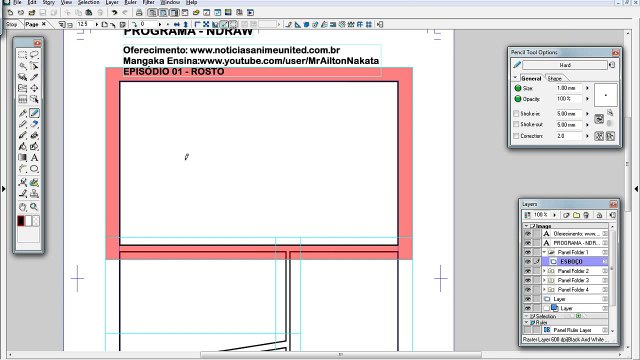Enable the Correction checkbox

[x=516, y=136]
